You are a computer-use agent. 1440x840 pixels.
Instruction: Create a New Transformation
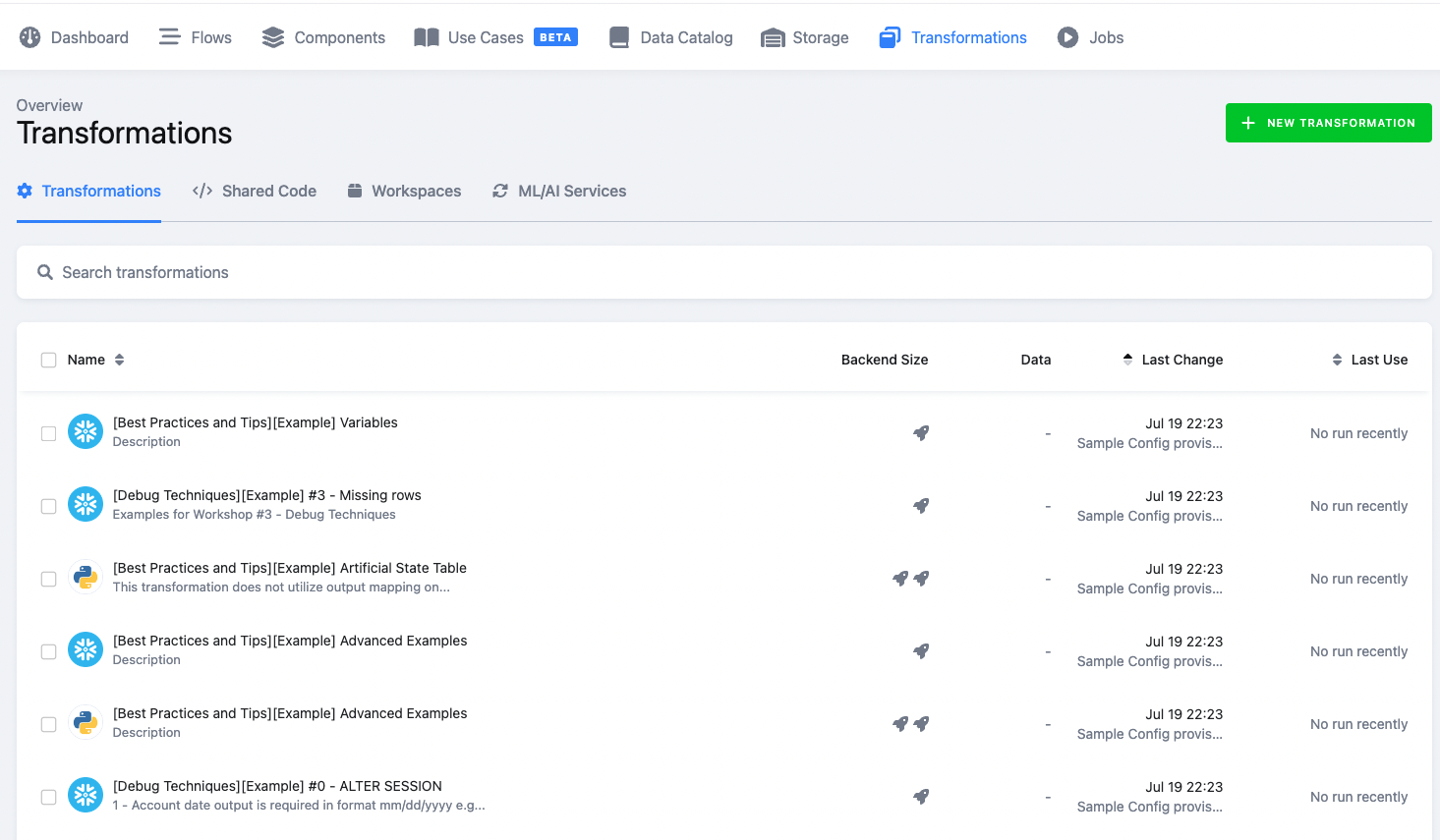(x=1328, y=123)
